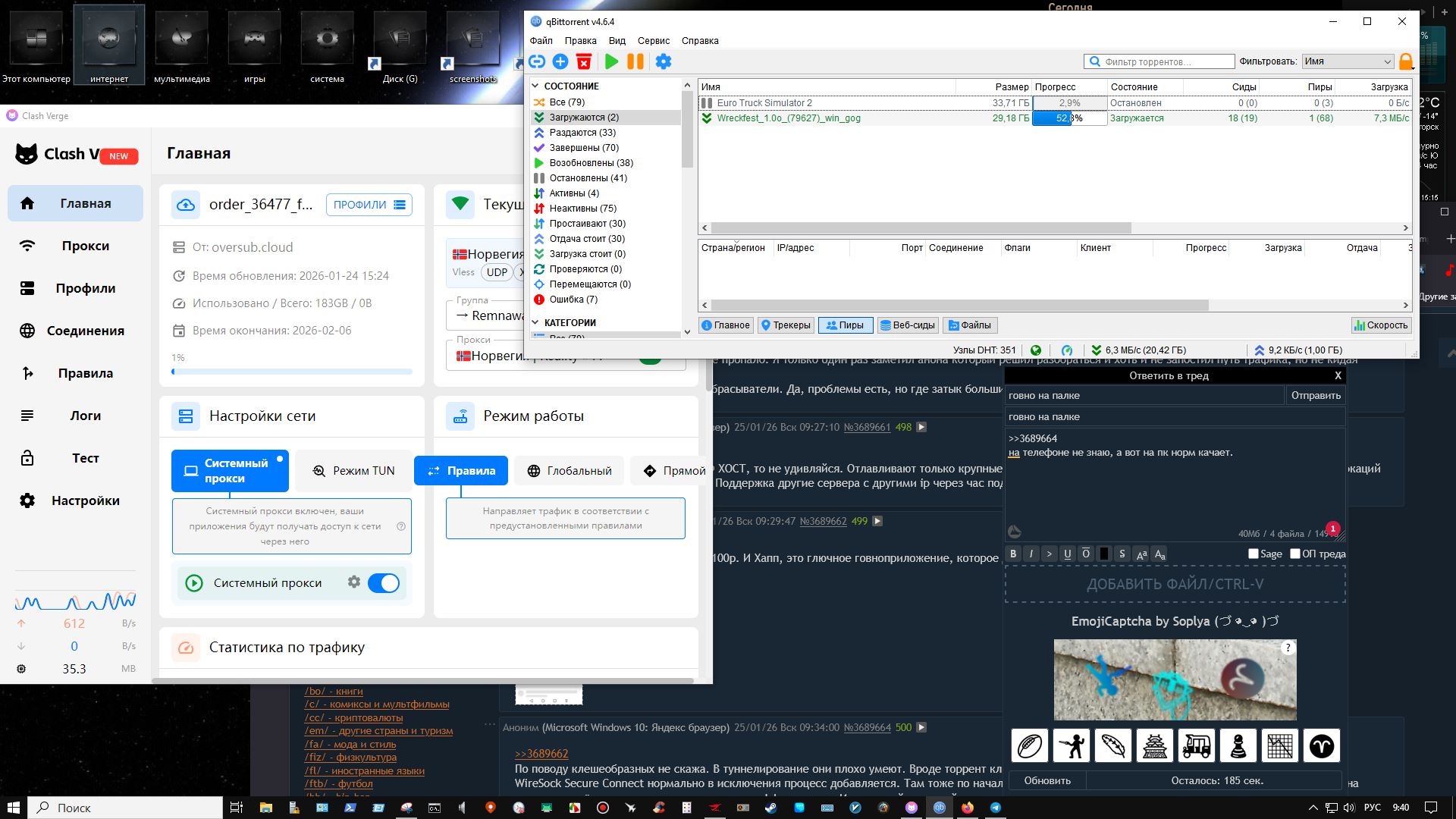1456x819 pixels.
Task: Click bold formatting button in reply form
Action: pyautogui.click(x=1013, y=554)
